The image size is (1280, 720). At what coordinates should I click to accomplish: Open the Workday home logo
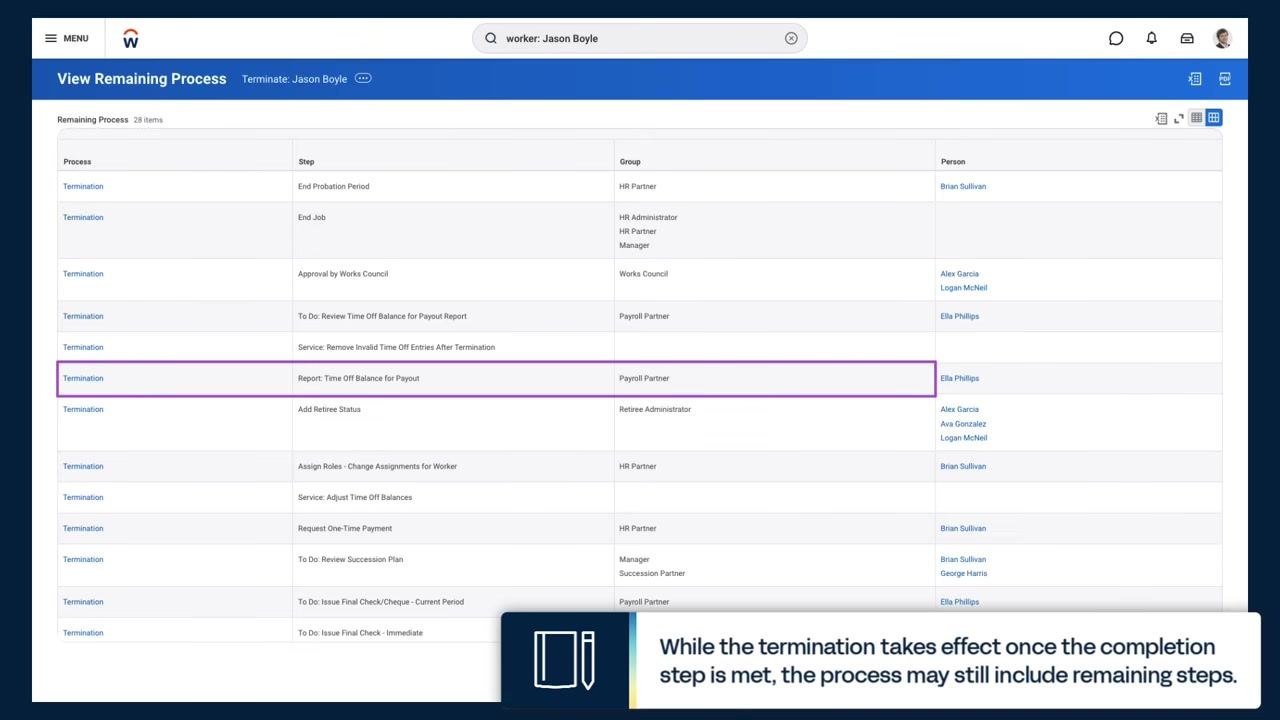pyautogui.click(x=130, y=38)
